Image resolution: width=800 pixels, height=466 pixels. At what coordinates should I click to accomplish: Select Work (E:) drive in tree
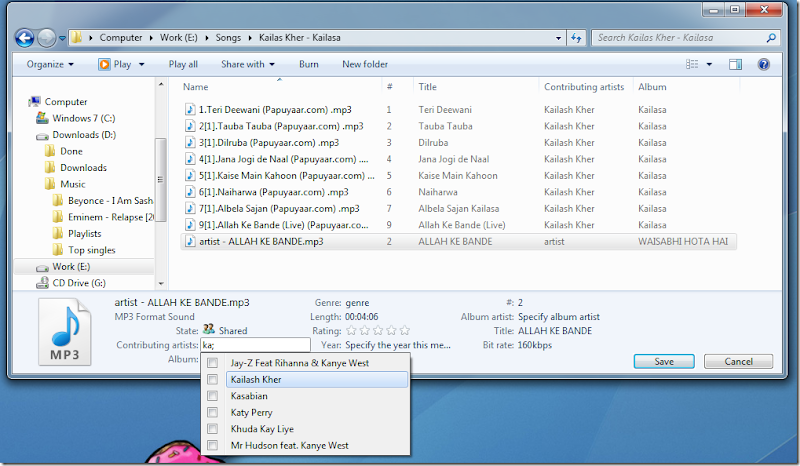pos(71,266)
